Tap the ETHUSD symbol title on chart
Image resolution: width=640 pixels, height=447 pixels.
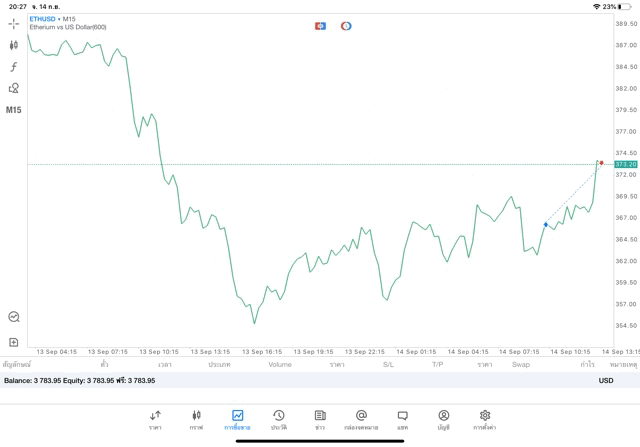[45, 19]
